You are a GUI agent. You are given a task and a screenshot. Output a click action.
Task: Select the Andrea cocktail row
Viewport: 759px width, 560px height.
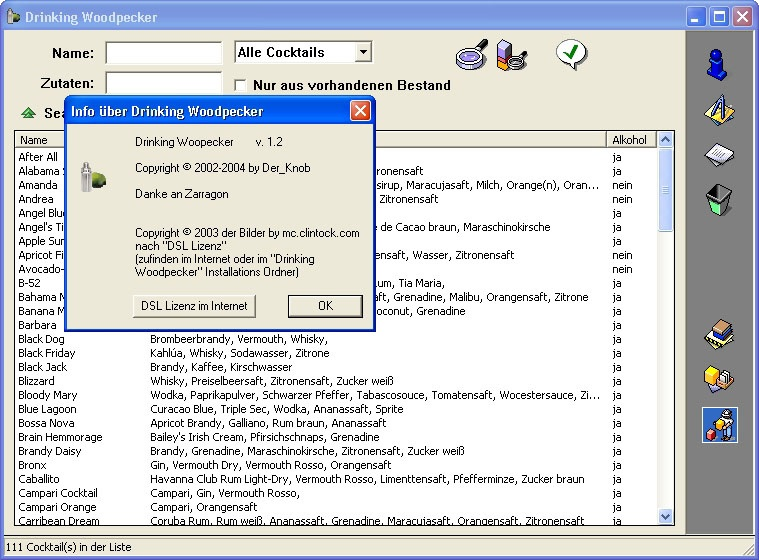(37, 199)
